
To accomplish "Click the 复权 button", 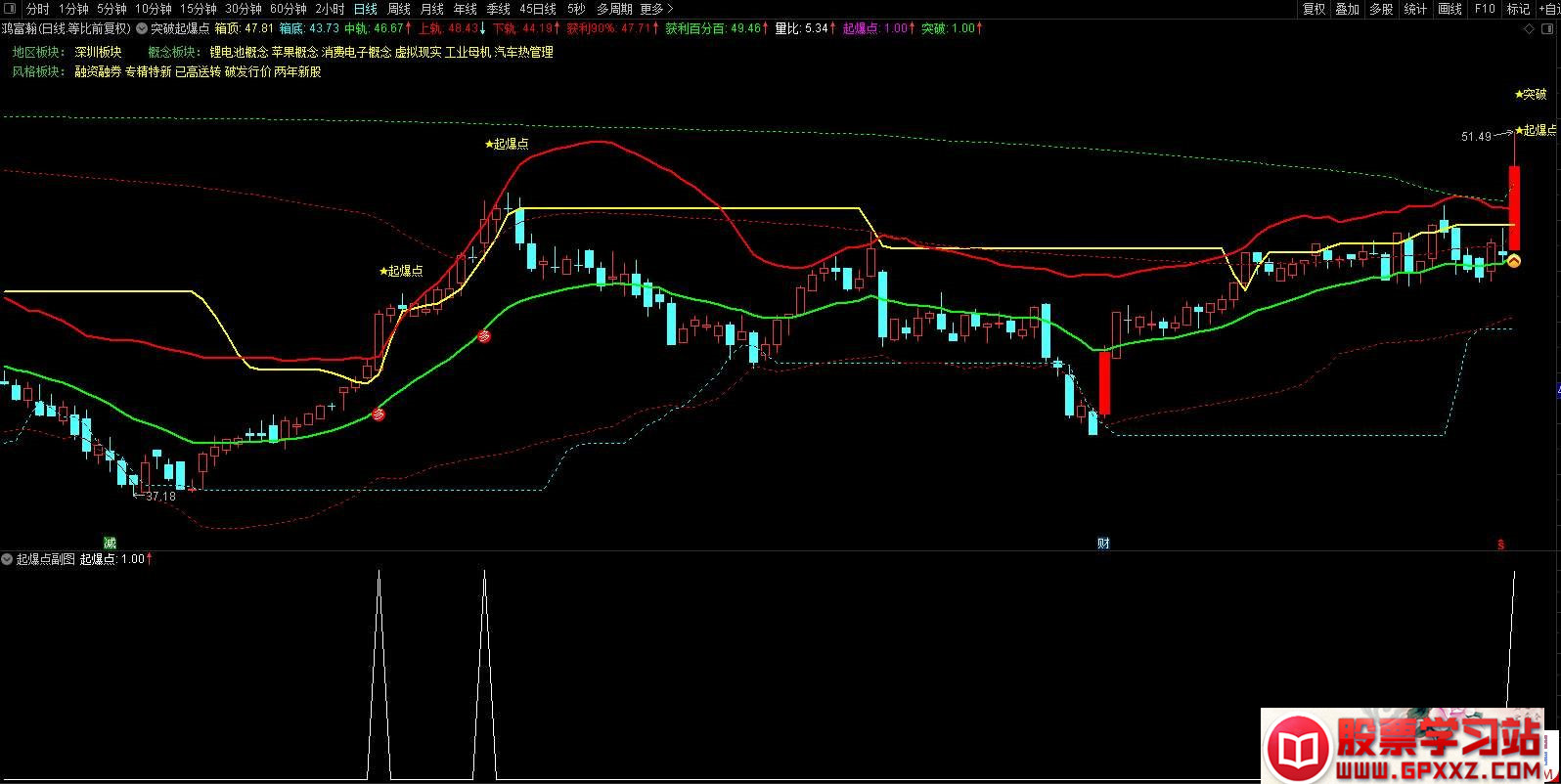I will (1314, 9).
